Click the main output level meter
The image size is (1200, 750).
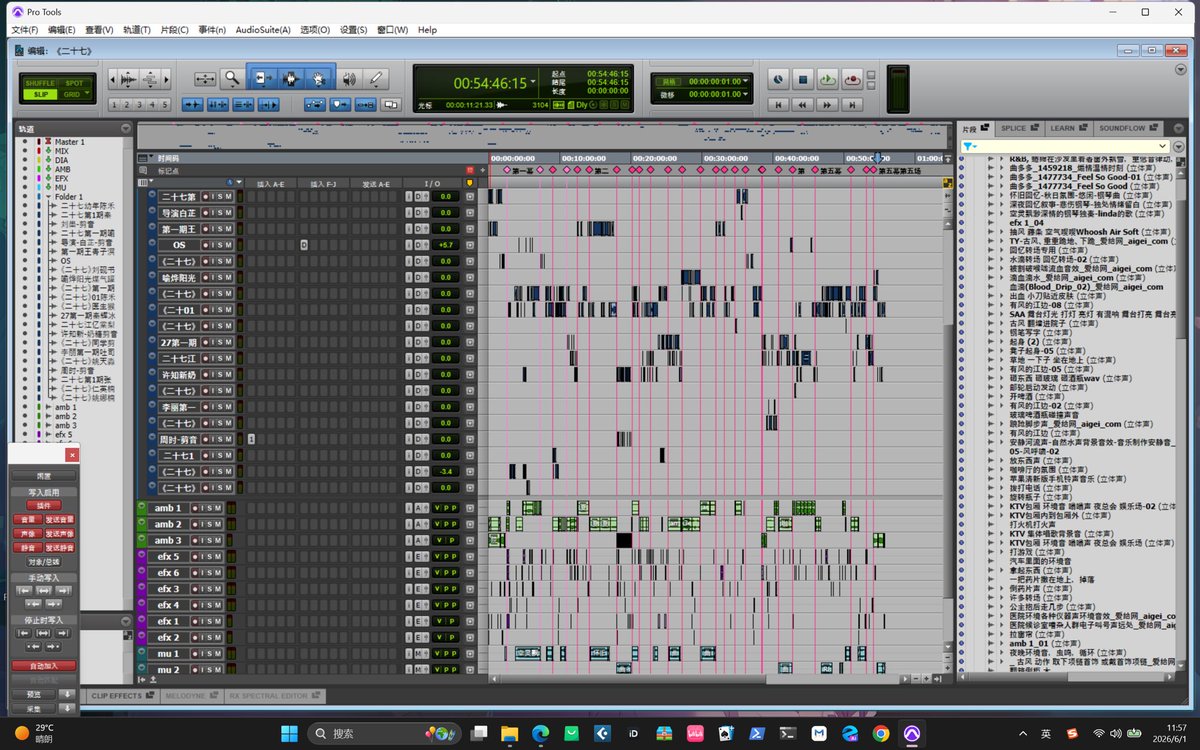[x=896, y=90]
